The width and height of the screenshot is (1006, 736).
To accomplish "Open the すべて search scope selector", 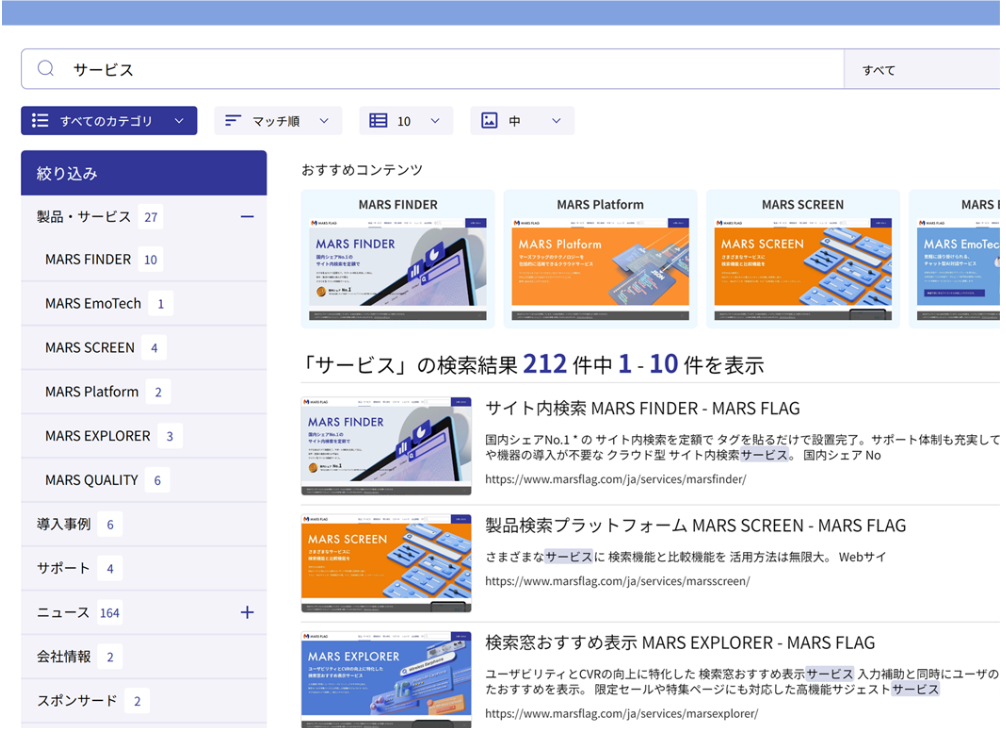I will click(922, 70).
